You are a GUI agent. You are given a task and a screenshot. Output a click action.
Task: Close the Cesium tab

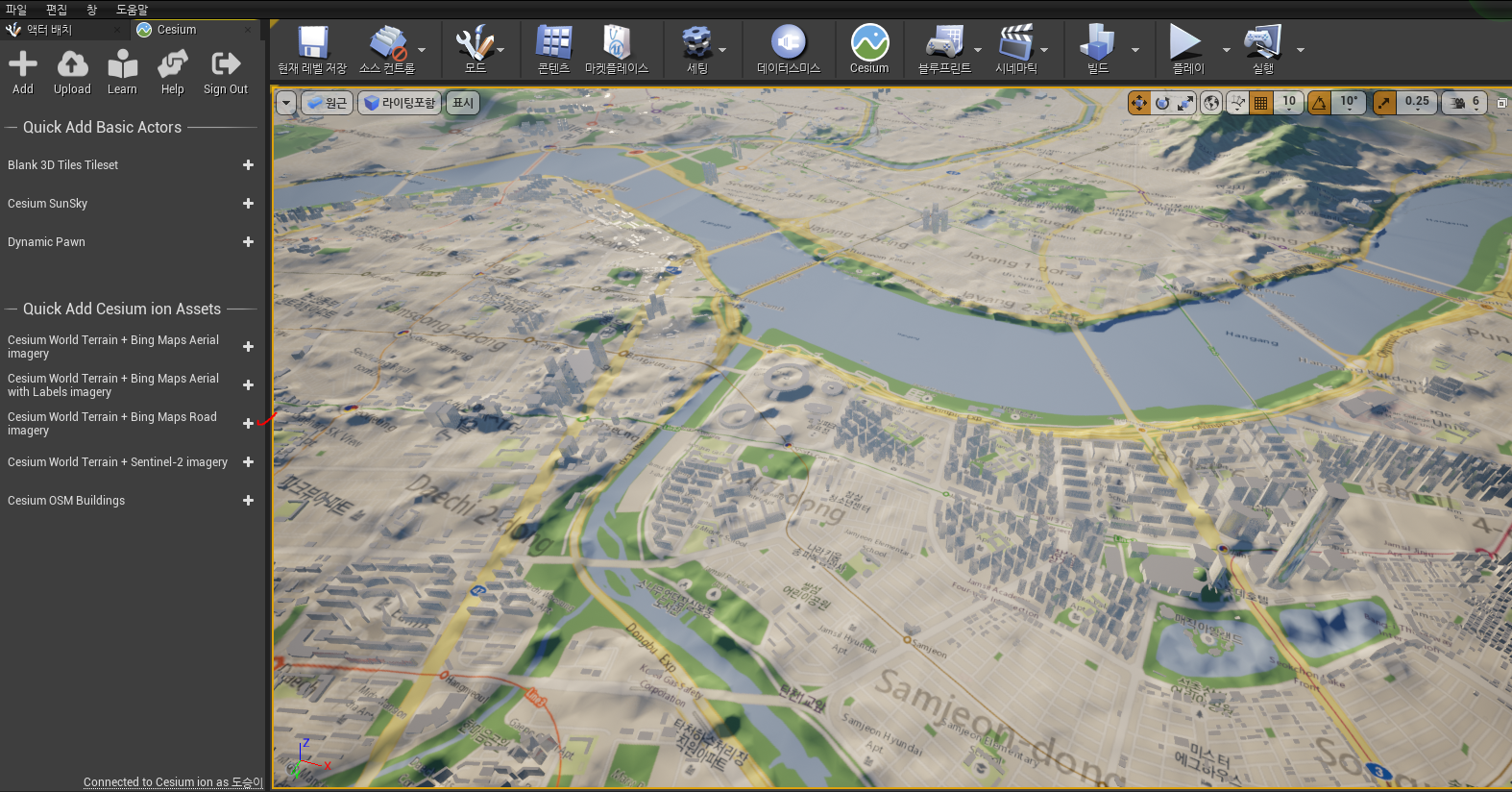pos(248,30)
